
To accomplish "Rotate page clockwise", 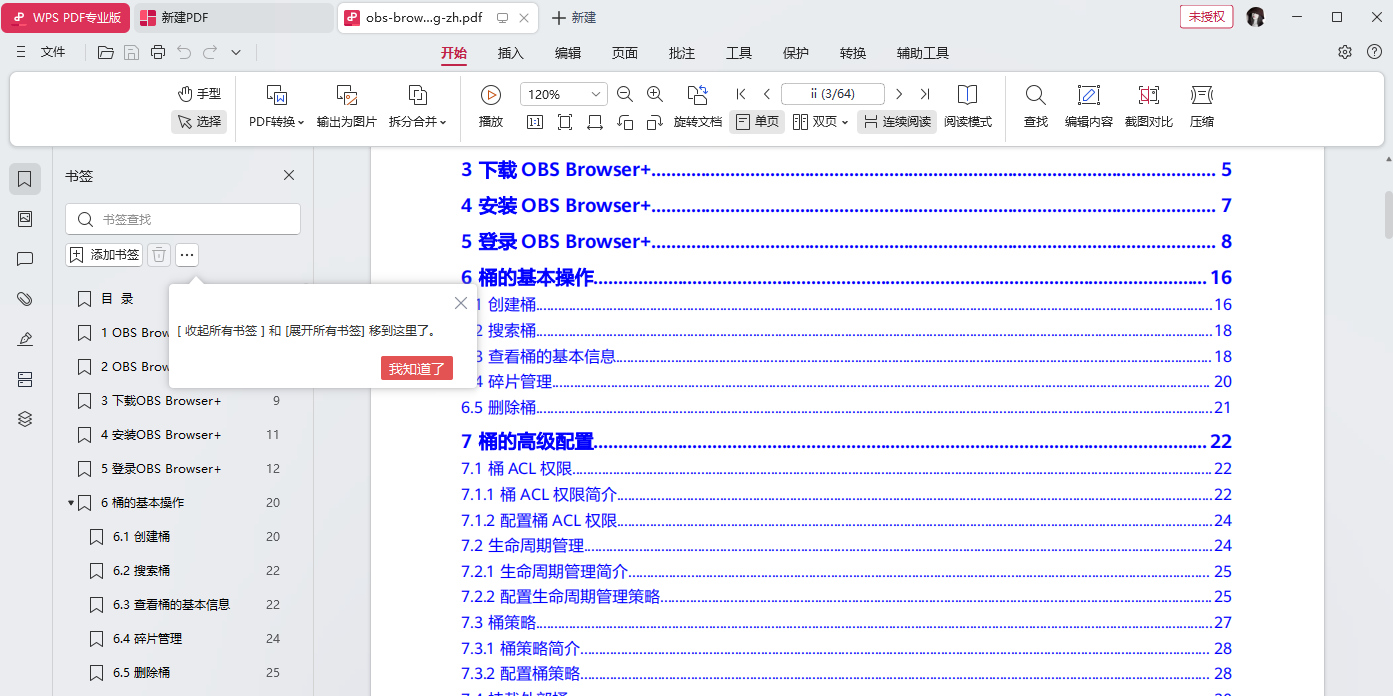I will coord(655,122).
